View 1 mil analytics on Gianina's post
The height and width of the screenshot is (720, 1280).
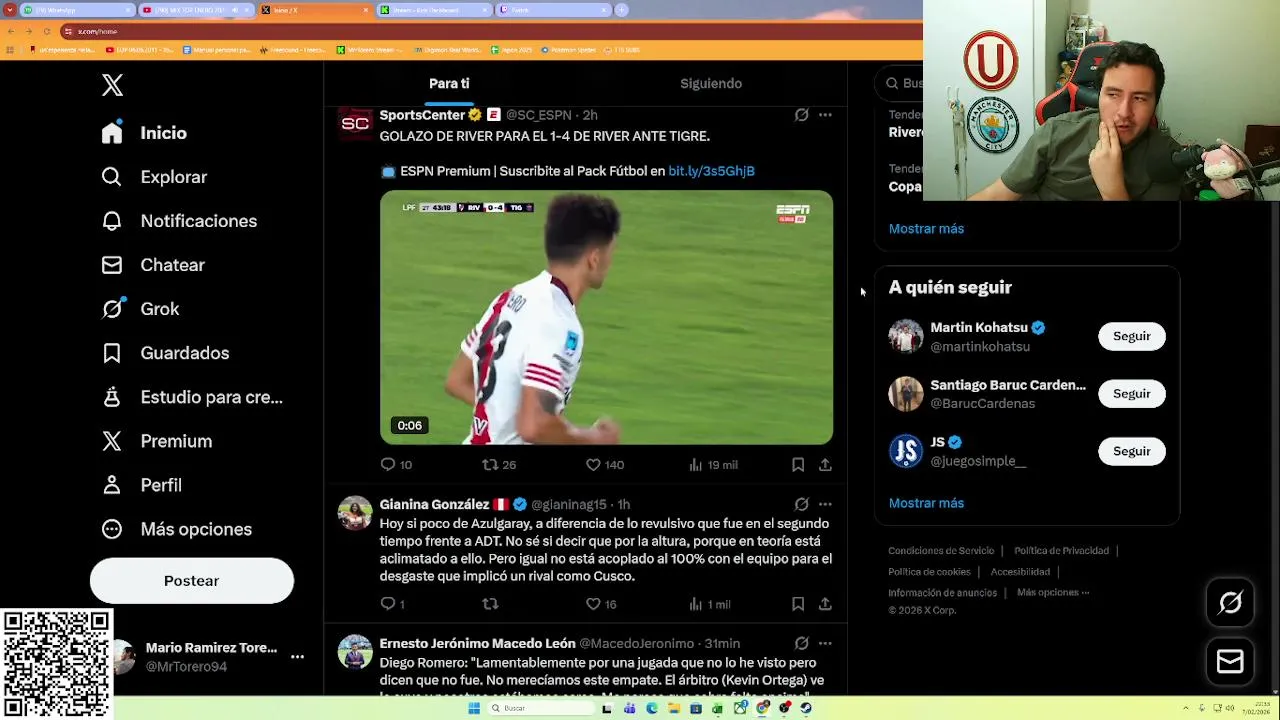[x=710, y=604]
